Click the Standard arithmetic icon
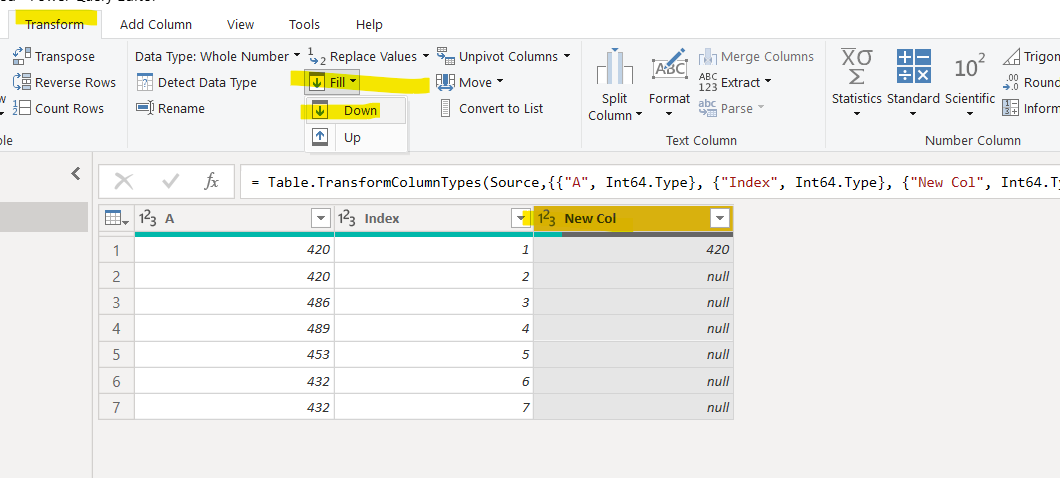The width and height of the screenshot is (1060, 478). [913, 66]
